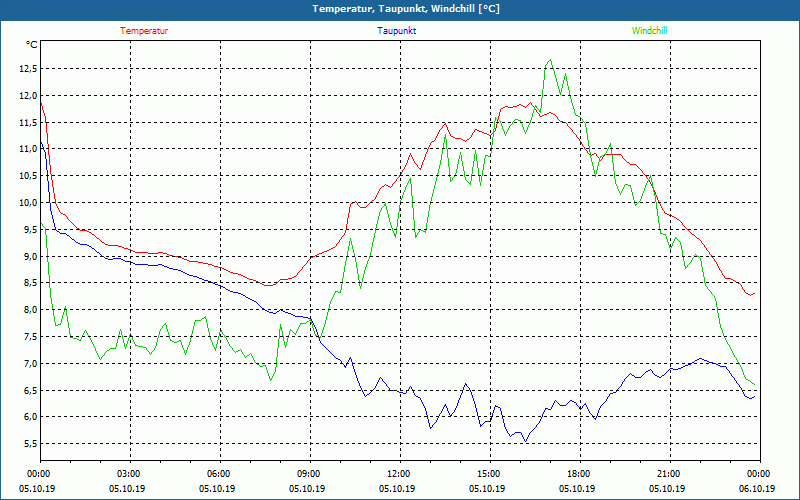
Task: Click the chart title Temperatur, Taupunkt, Windchill
Action: [406, 9]
